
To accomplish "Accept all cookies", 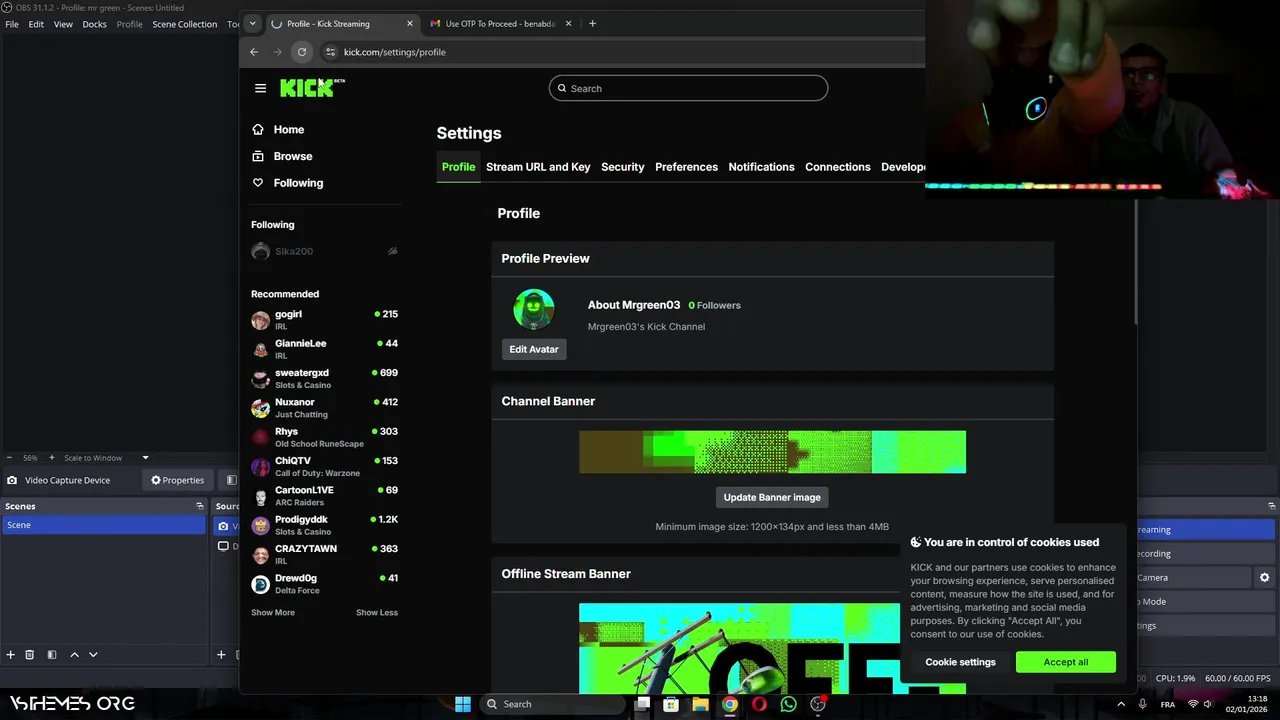I will (x=1065, y=662).
